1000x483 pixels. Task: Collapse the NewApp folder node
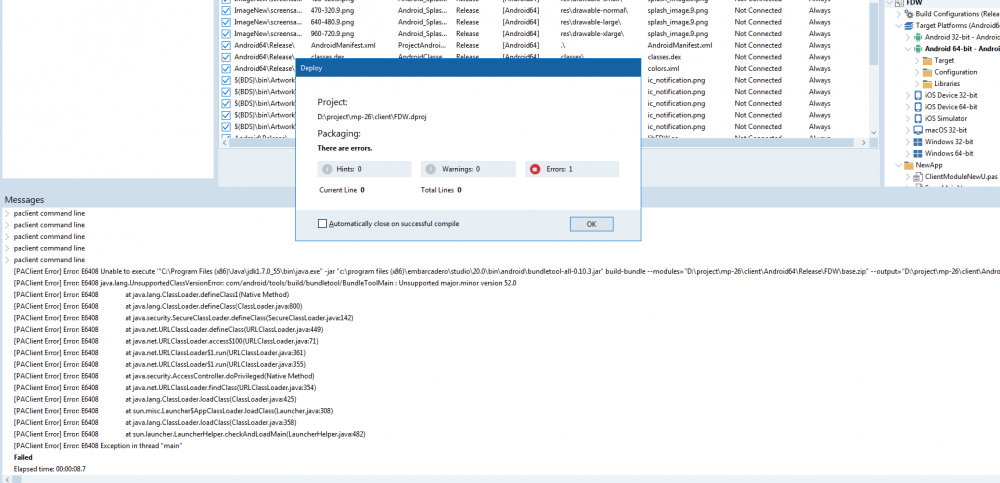pos(899,165)
